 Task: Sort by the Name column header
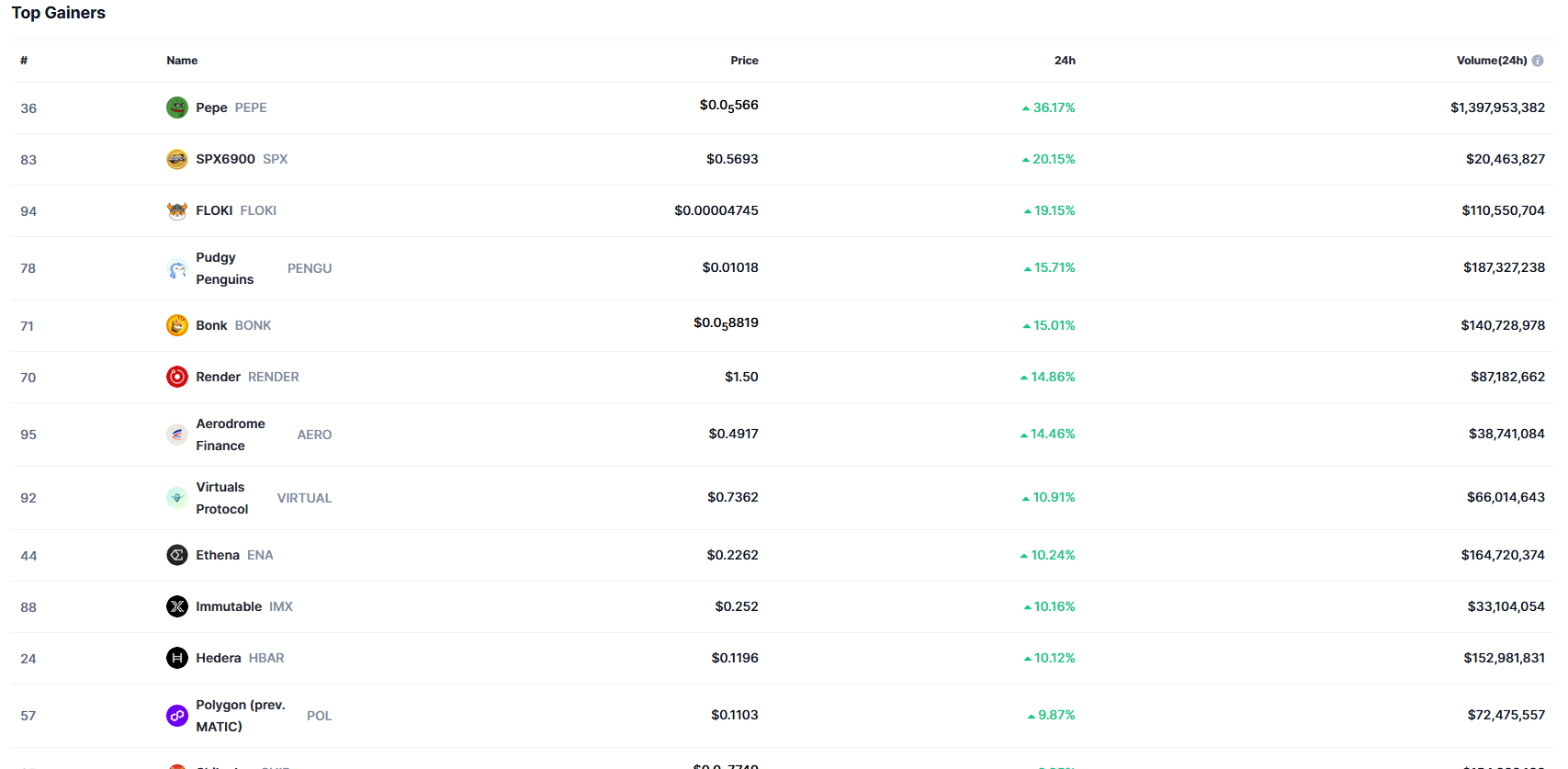click(x=182, y=61)
